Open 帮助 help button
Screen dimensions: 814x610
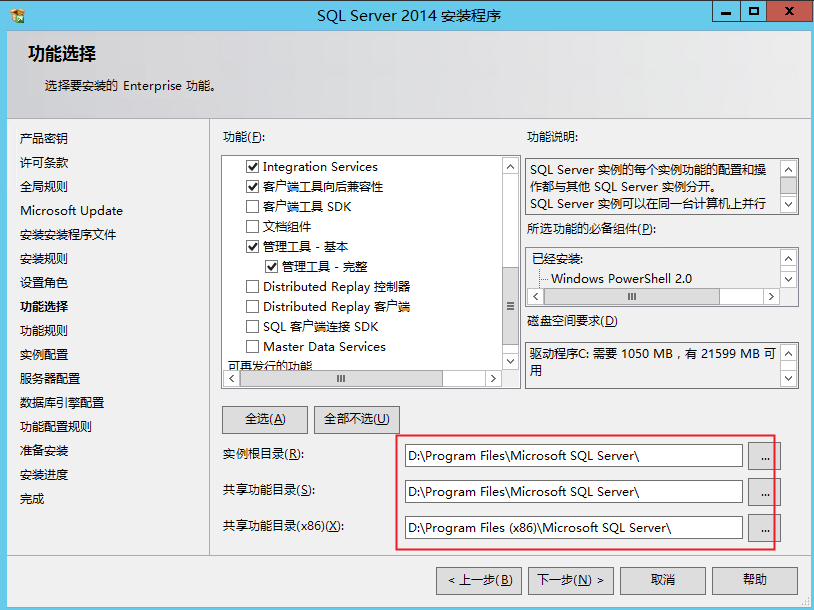tap(754, 580)
